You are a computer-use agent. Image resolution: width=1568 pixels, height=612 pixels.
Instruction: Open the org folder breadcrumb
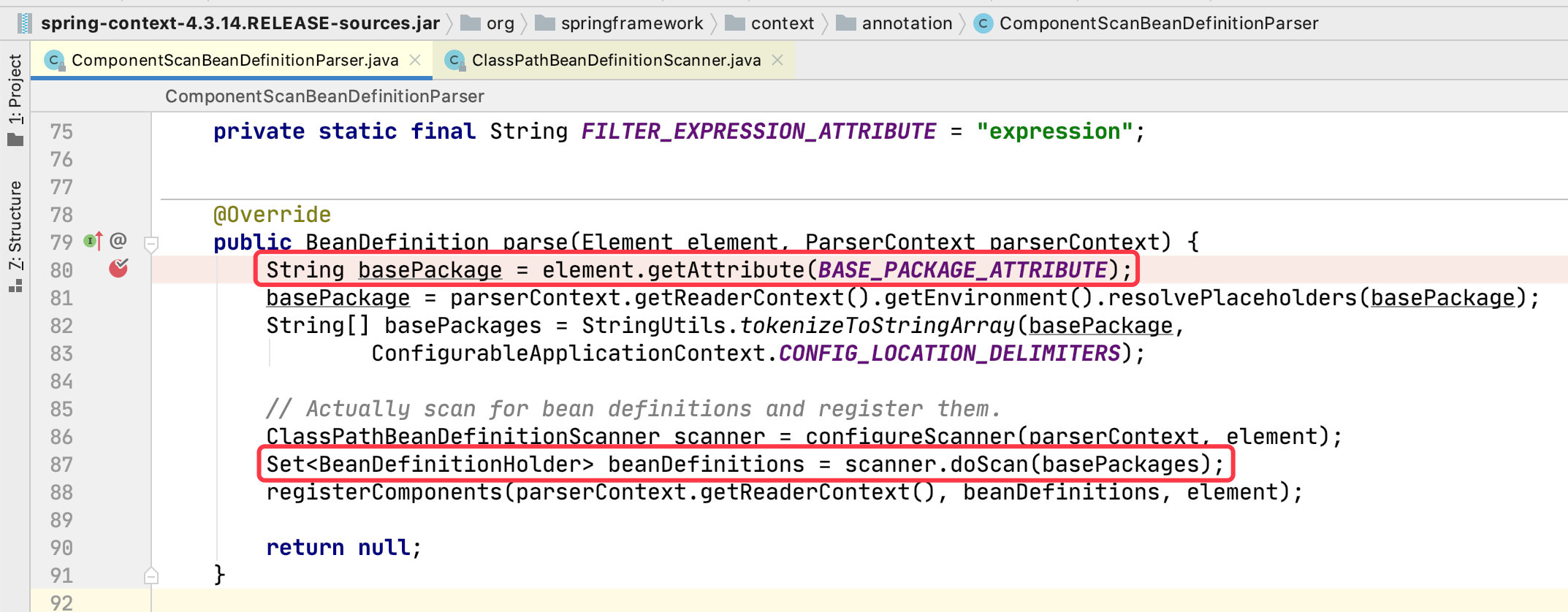click(x=487, y=23)
